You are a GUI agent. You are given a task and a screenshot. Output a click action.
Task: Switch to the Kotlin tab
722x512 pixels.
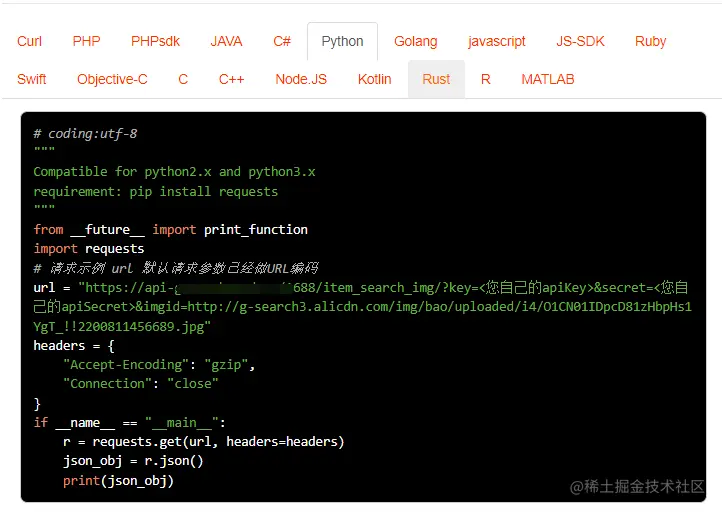tap(374, 79)
